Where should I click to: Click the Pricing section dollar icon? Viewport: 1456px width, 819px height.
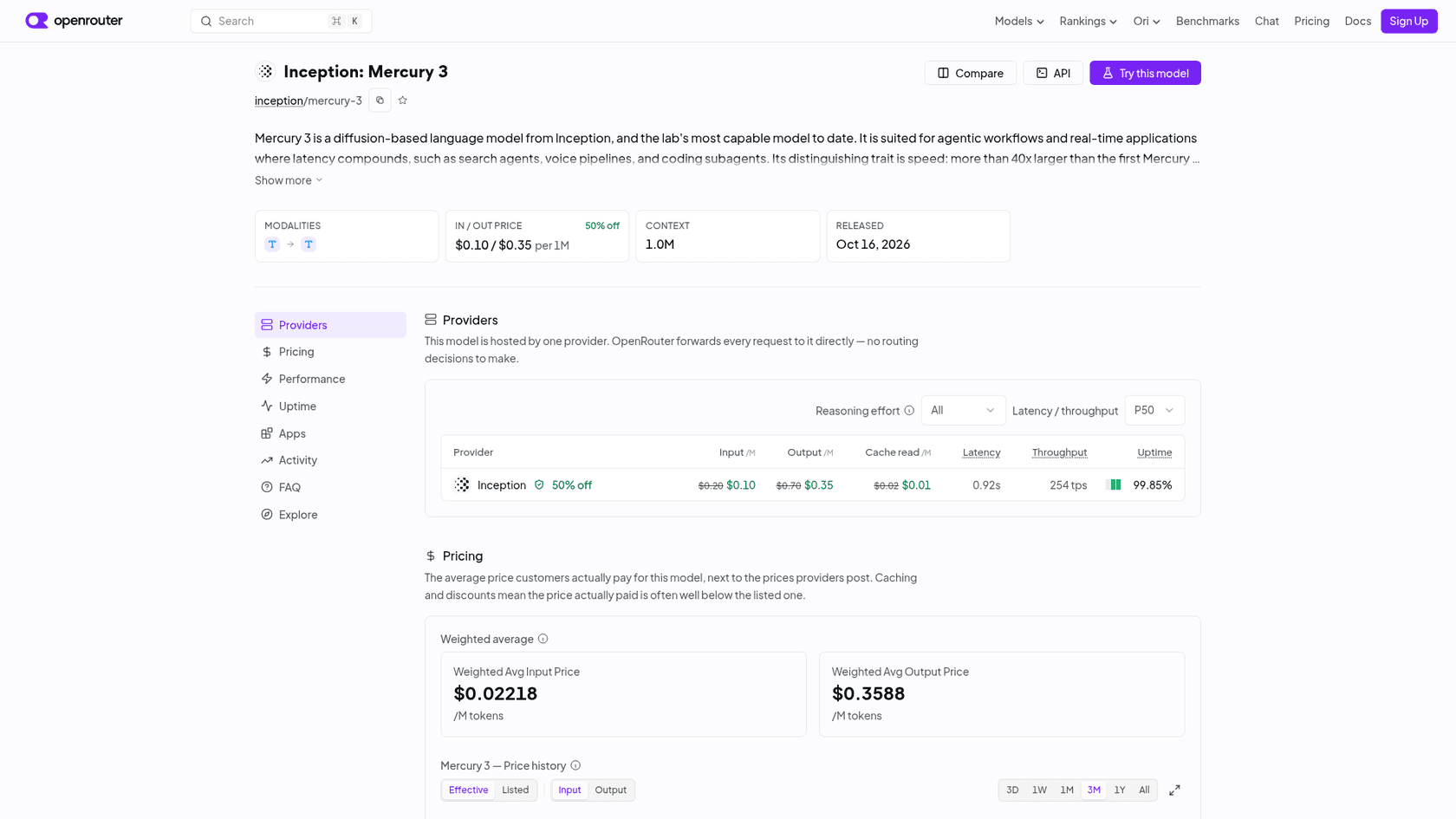431,556
